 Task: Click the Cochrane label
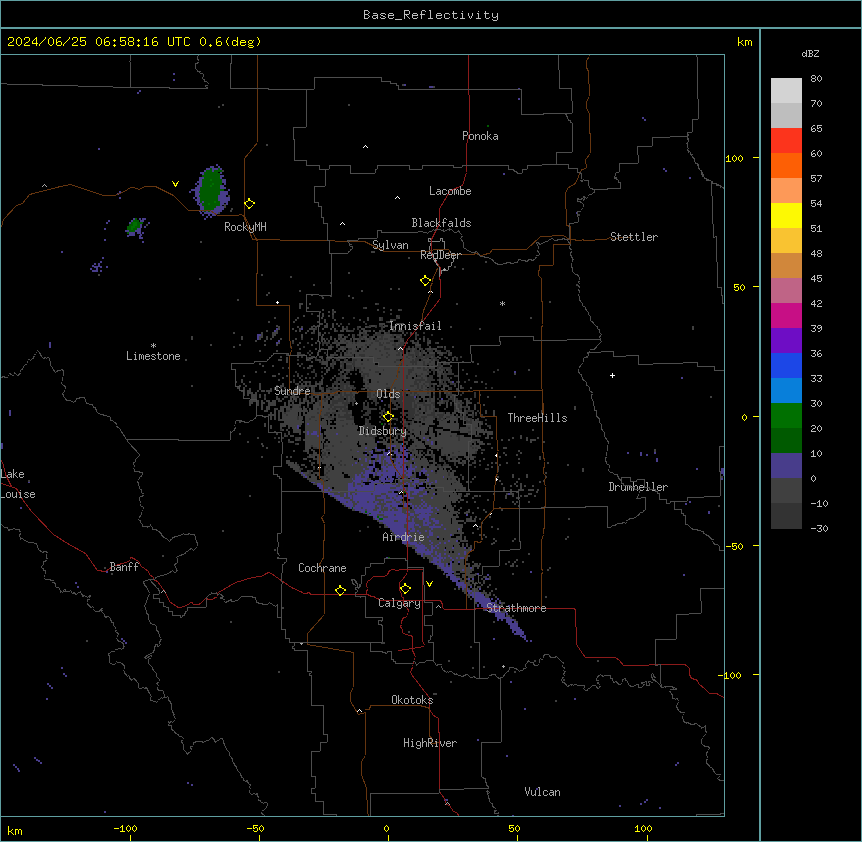coord(322,568)
